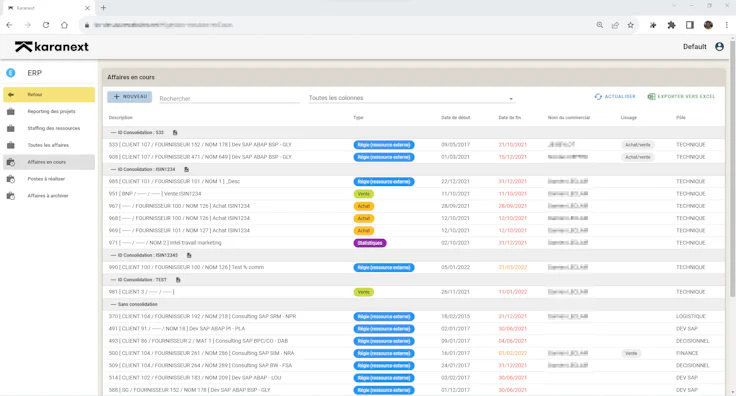Click the Actualiser refresh icon
This screenshot has height=396, width=736.
tap(598, 97)
